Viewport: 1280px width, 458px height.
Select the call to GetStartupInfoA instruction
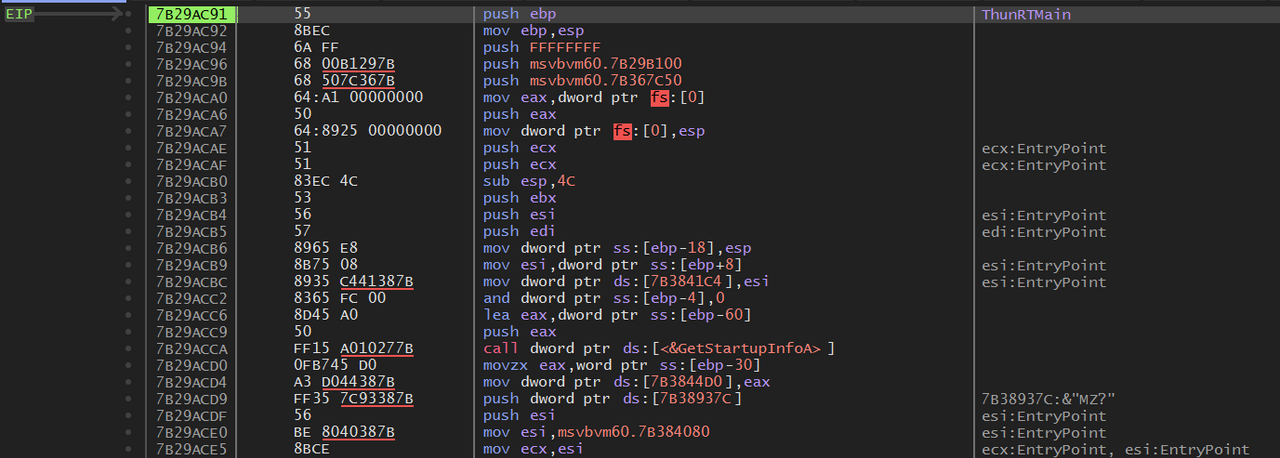tap(660, 349)
